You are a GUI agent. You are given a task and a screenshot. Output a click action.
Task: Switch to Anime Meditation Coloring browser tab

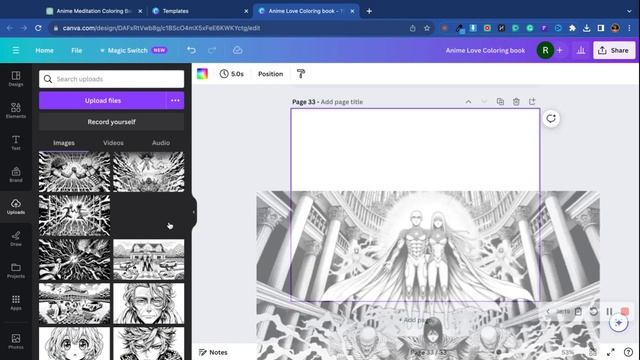[x=94, y=11]
